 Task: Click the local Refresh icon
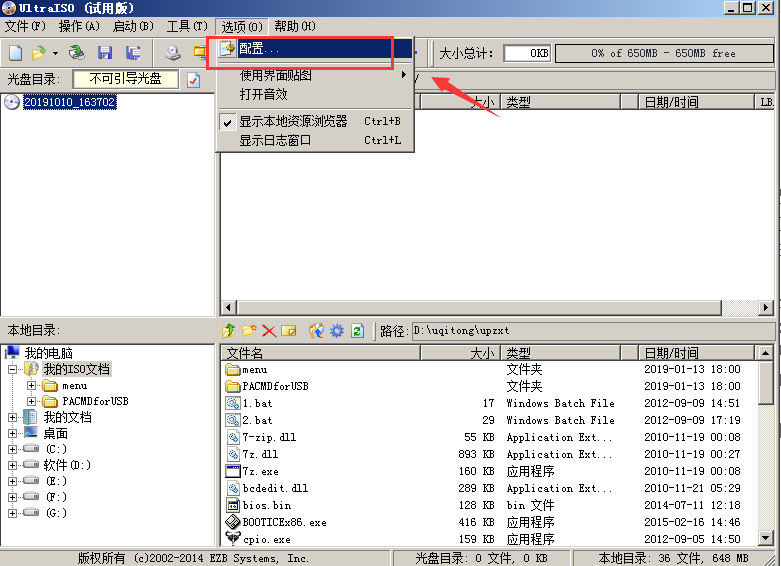coord(357,330)
